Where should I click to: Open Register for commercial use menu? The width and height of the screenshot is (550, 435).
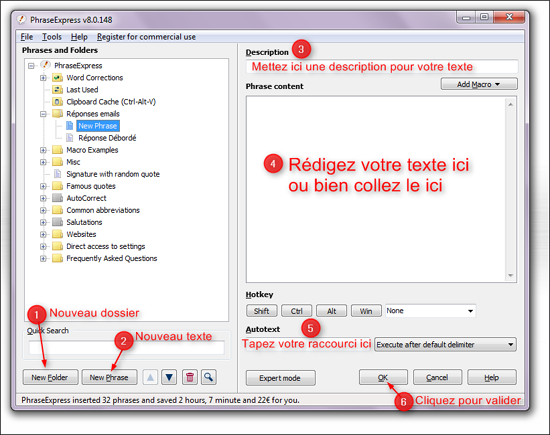pos(146,37)
